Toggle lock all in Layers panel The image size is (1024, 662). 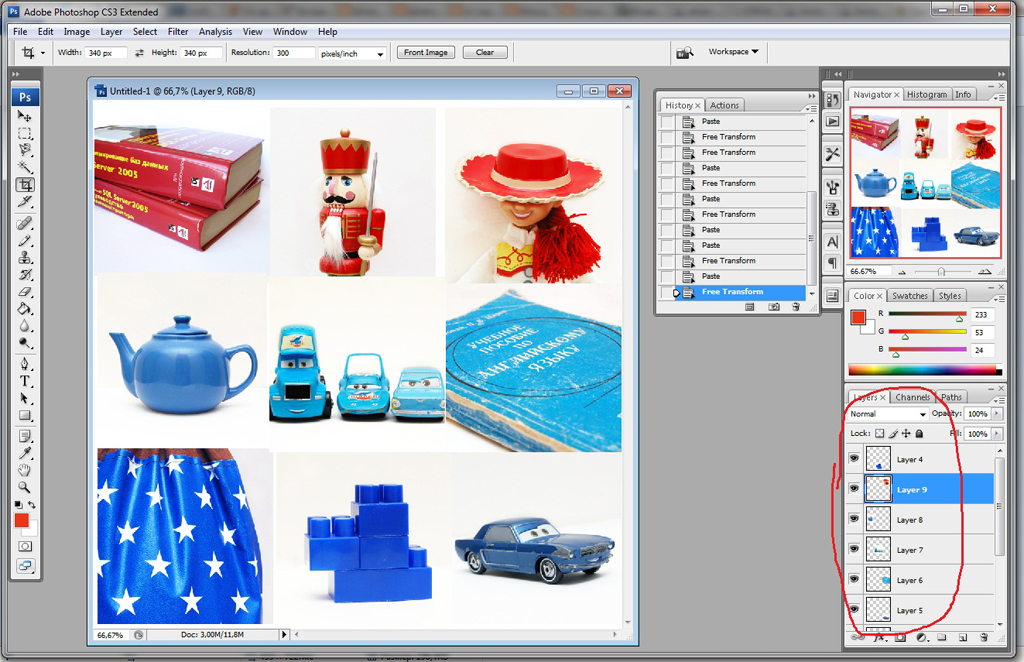click(x=920, y=433)
